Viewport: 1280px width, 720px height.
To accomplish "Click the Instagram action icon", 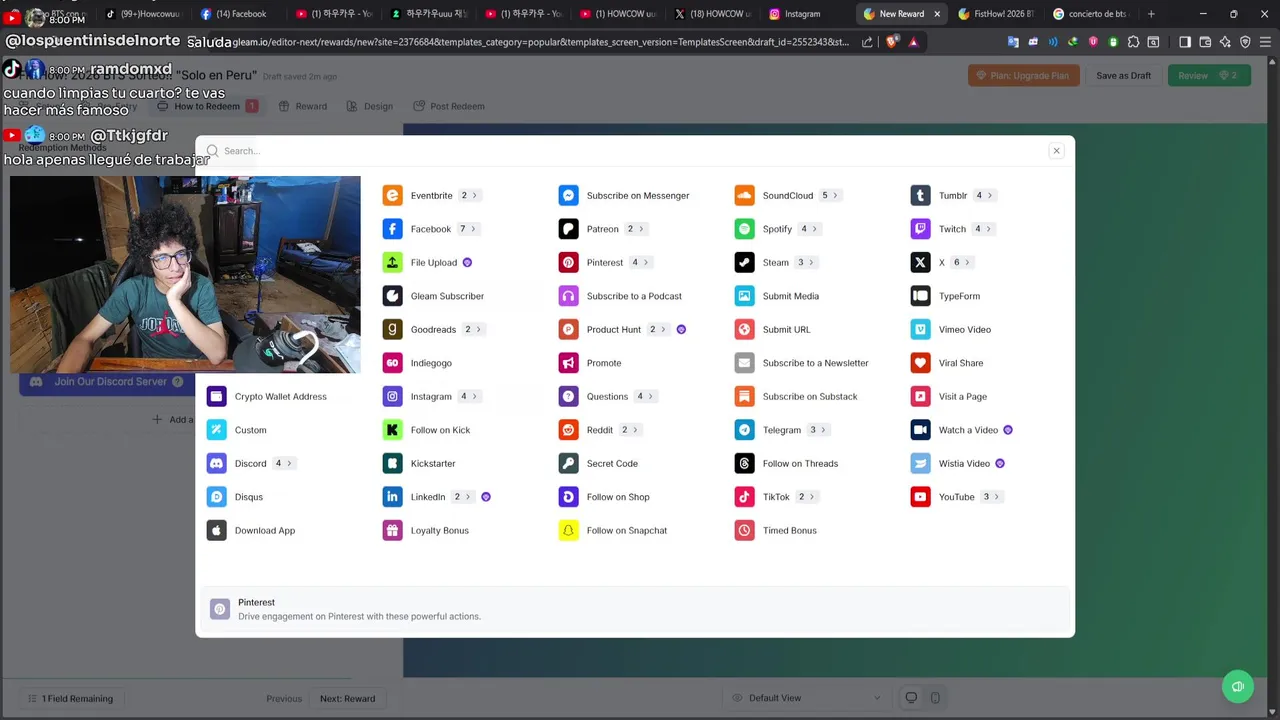I will (392, 397).
